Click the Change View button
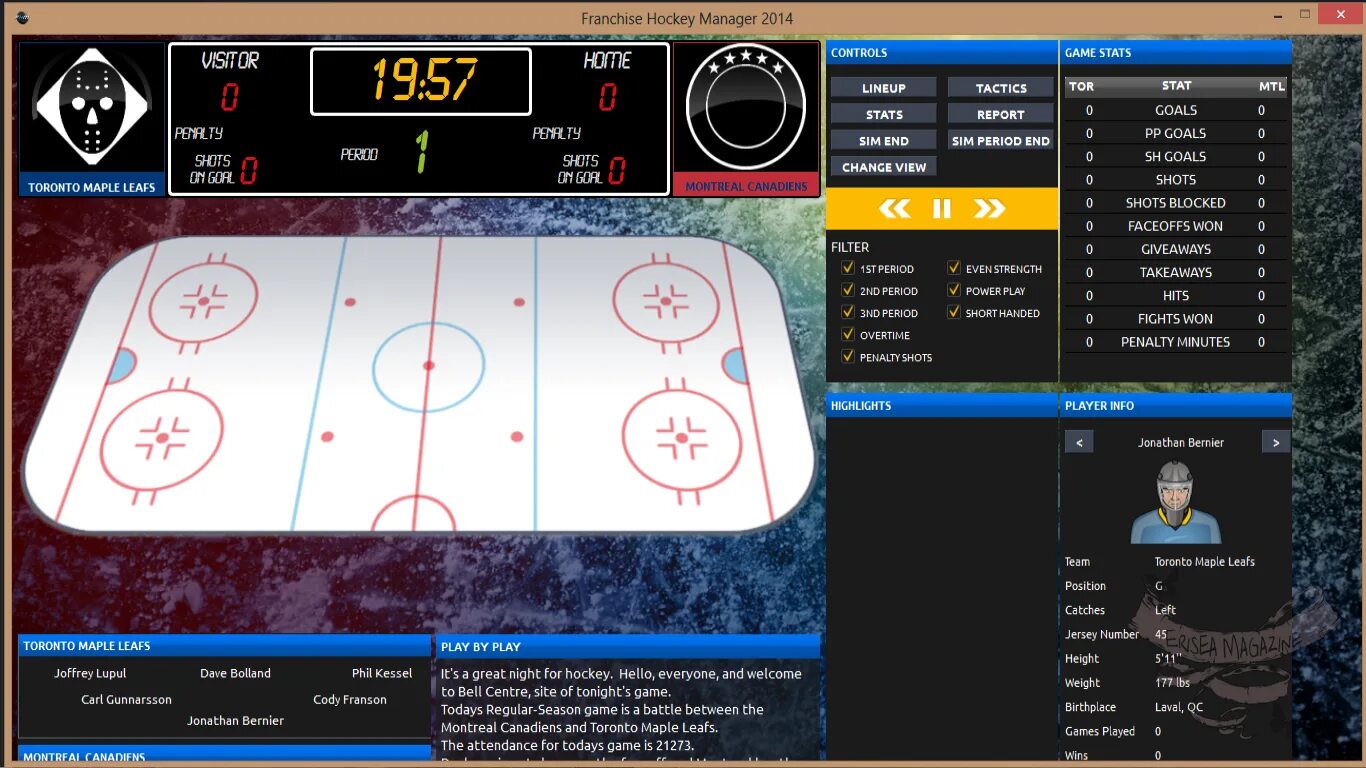 (x=883, y=167)
